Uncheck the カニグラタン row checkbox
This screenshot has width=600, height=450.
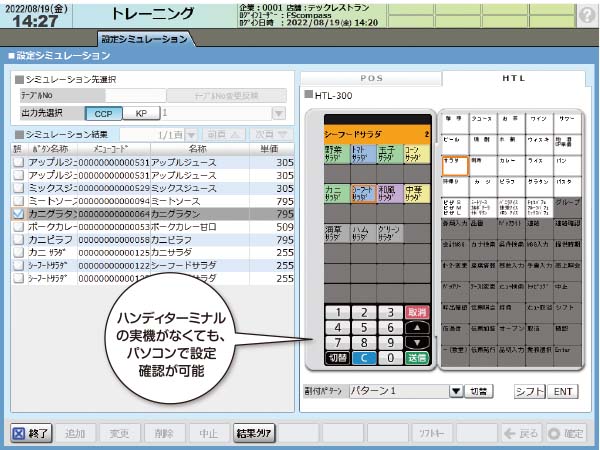coord(18,213)
